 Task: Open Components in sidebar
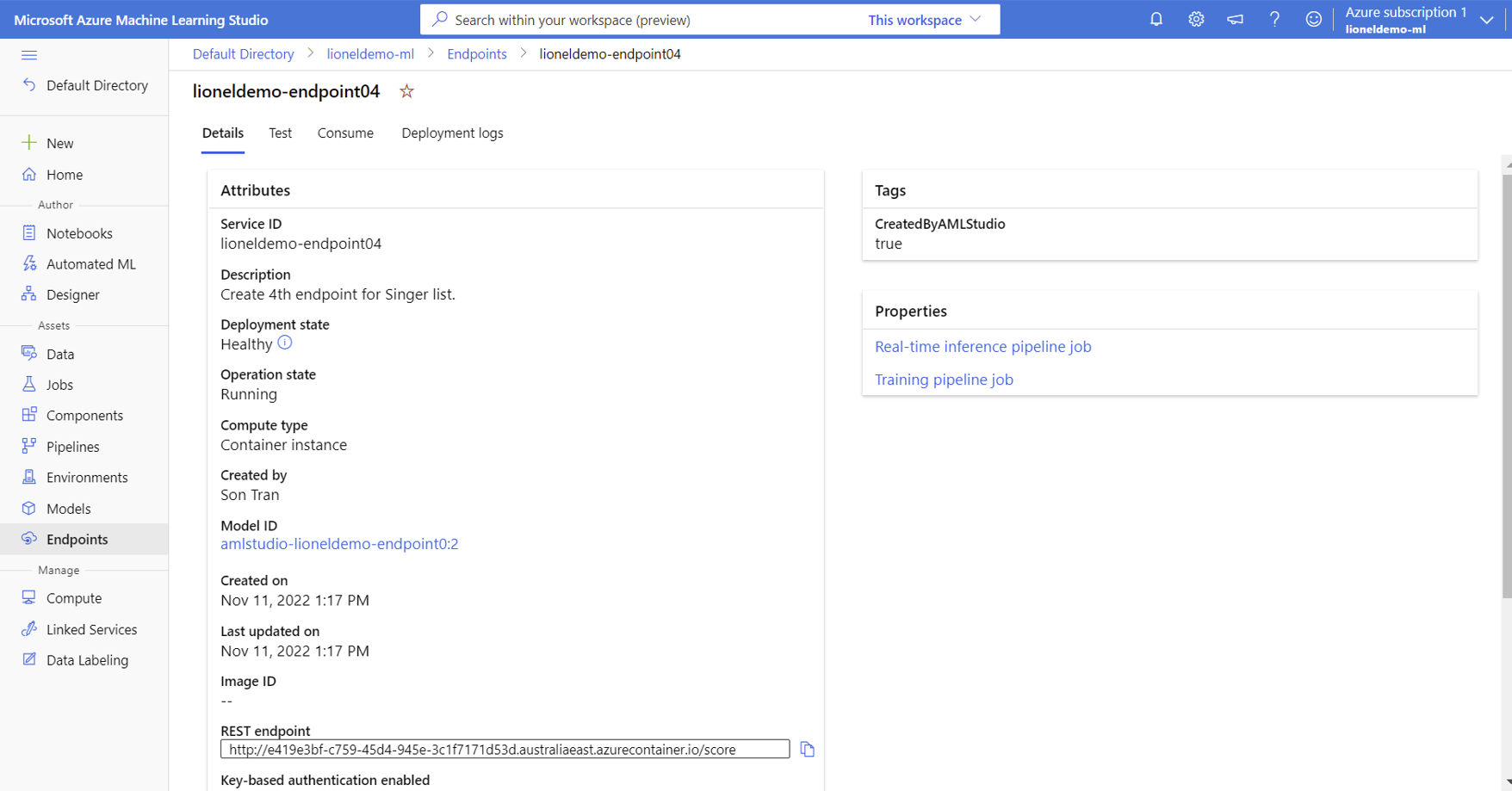tap(84, 415)
